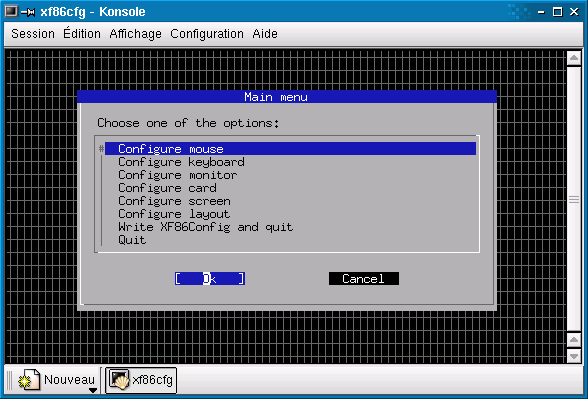Open the Affichage menu
Viewport: 588px width, 399px height.
click(135, 34)
